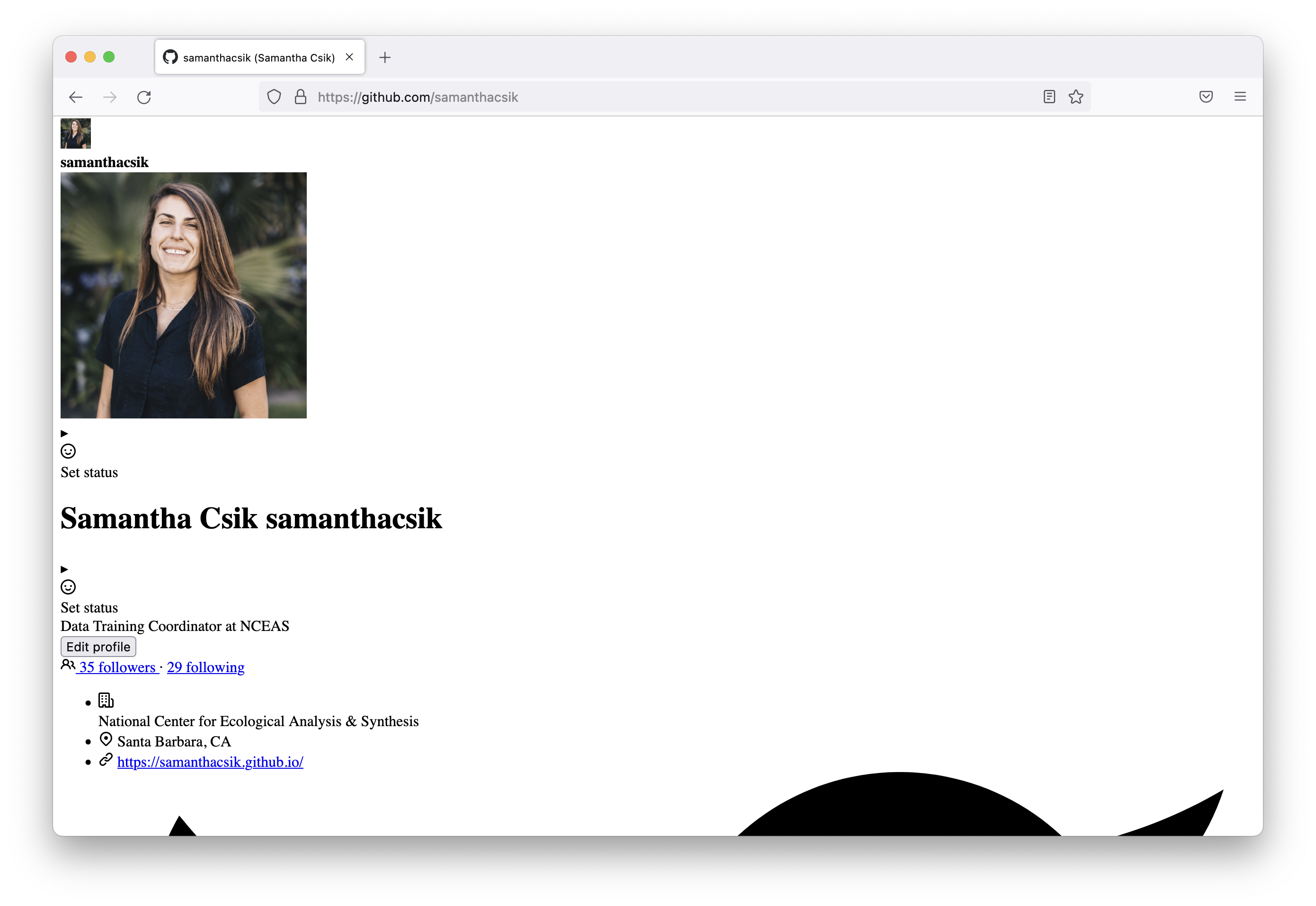Click the browser back arrow
The height and width of the screenshot is (906, 1316).
[76, 97]
